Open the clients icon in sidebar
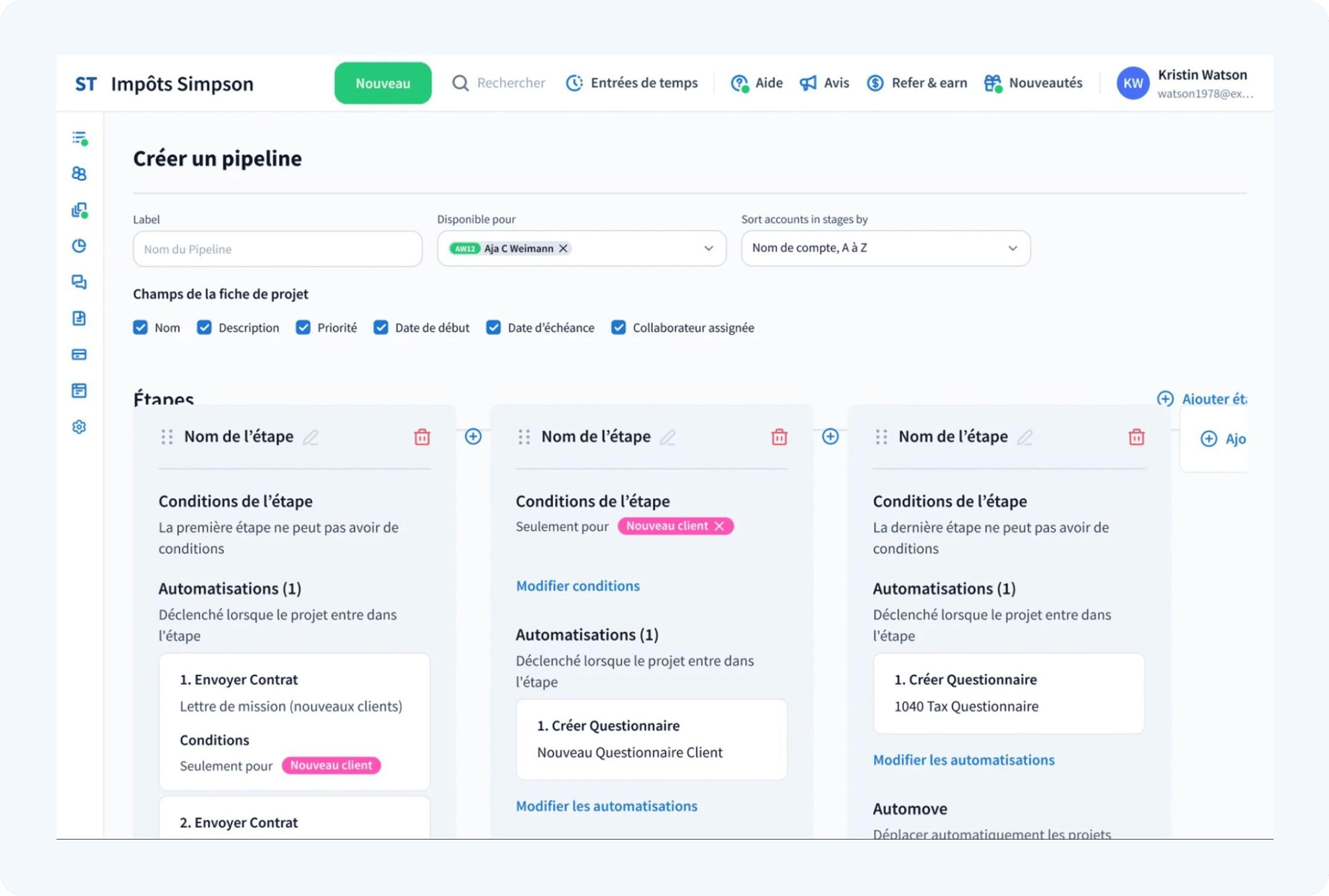The image size is (1329, 896). (x=79, y=174)
